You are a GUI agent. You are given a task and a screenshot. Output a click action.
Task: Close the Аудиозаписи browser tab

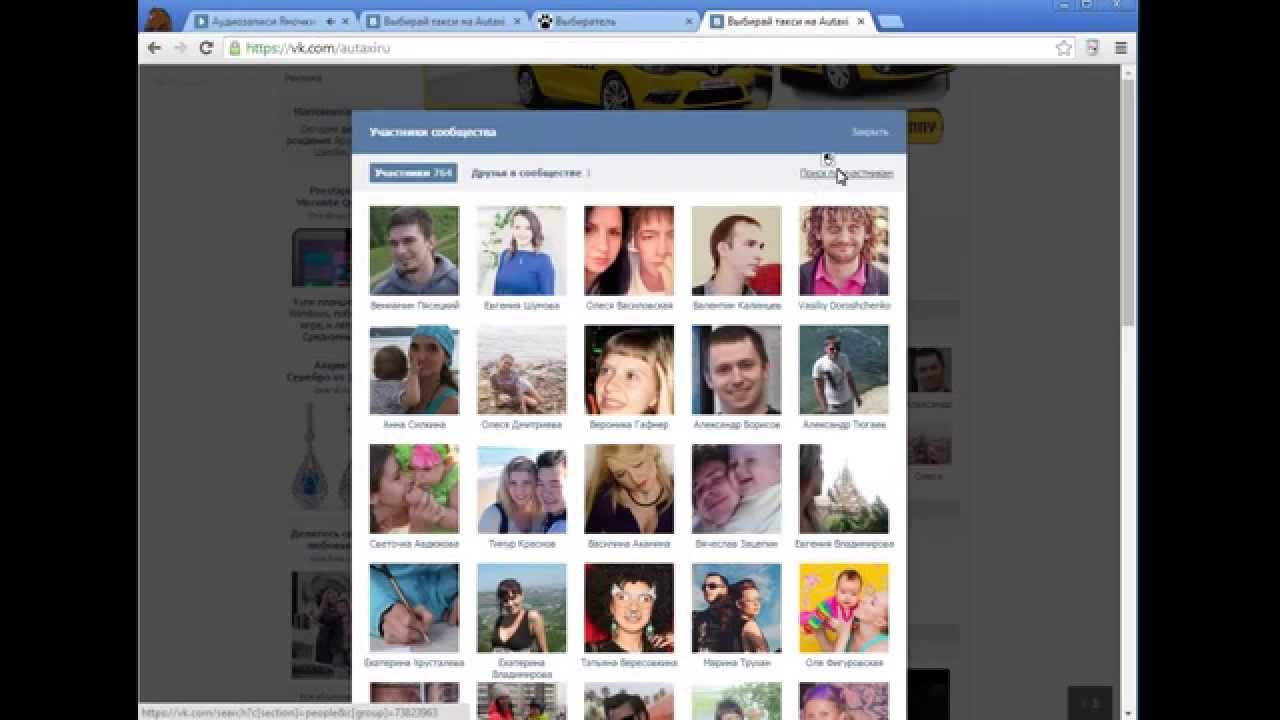click(346, 21)
